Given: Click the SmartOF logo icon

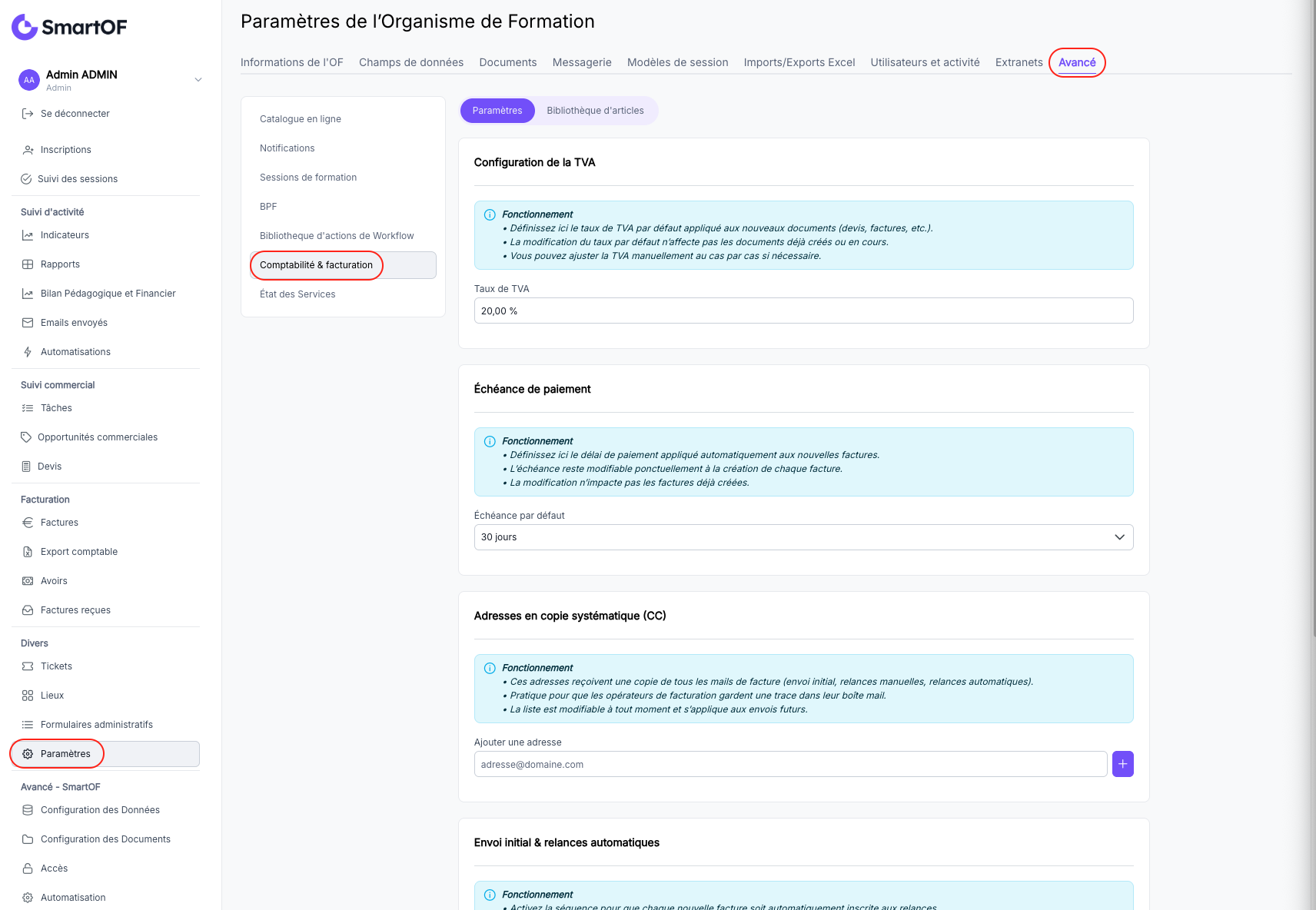Looking at the screenshot, I should (x=25, y=27).
